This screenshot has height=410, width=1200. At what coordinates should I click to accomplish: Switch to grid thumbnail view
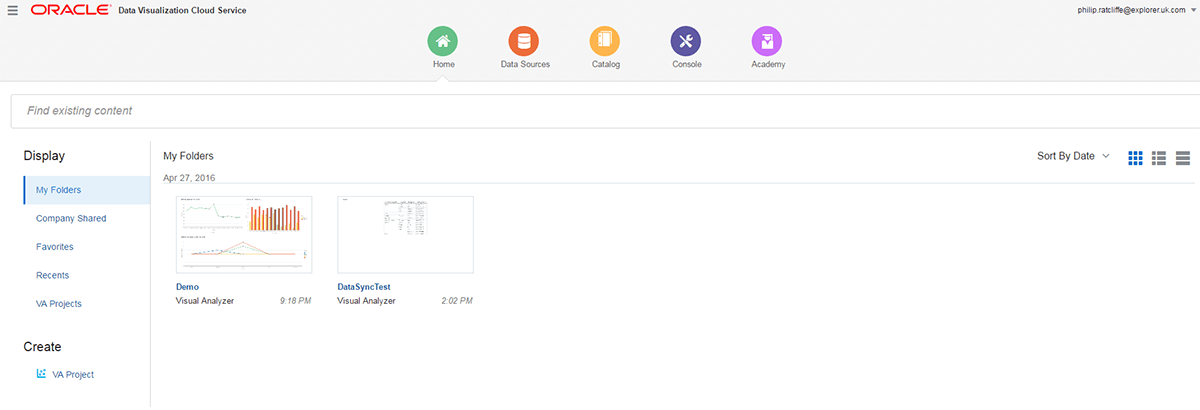click(1135, 157)
